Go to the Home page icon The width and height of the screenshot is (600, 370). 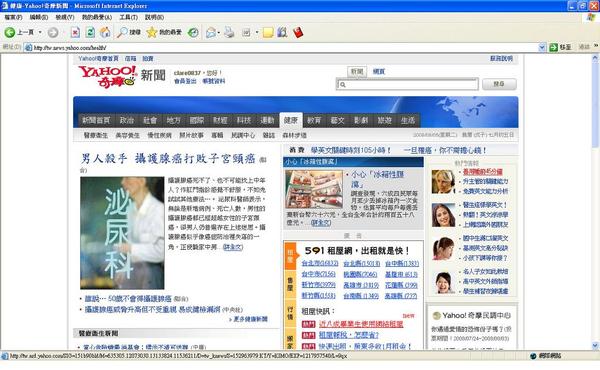coord(105,33)
